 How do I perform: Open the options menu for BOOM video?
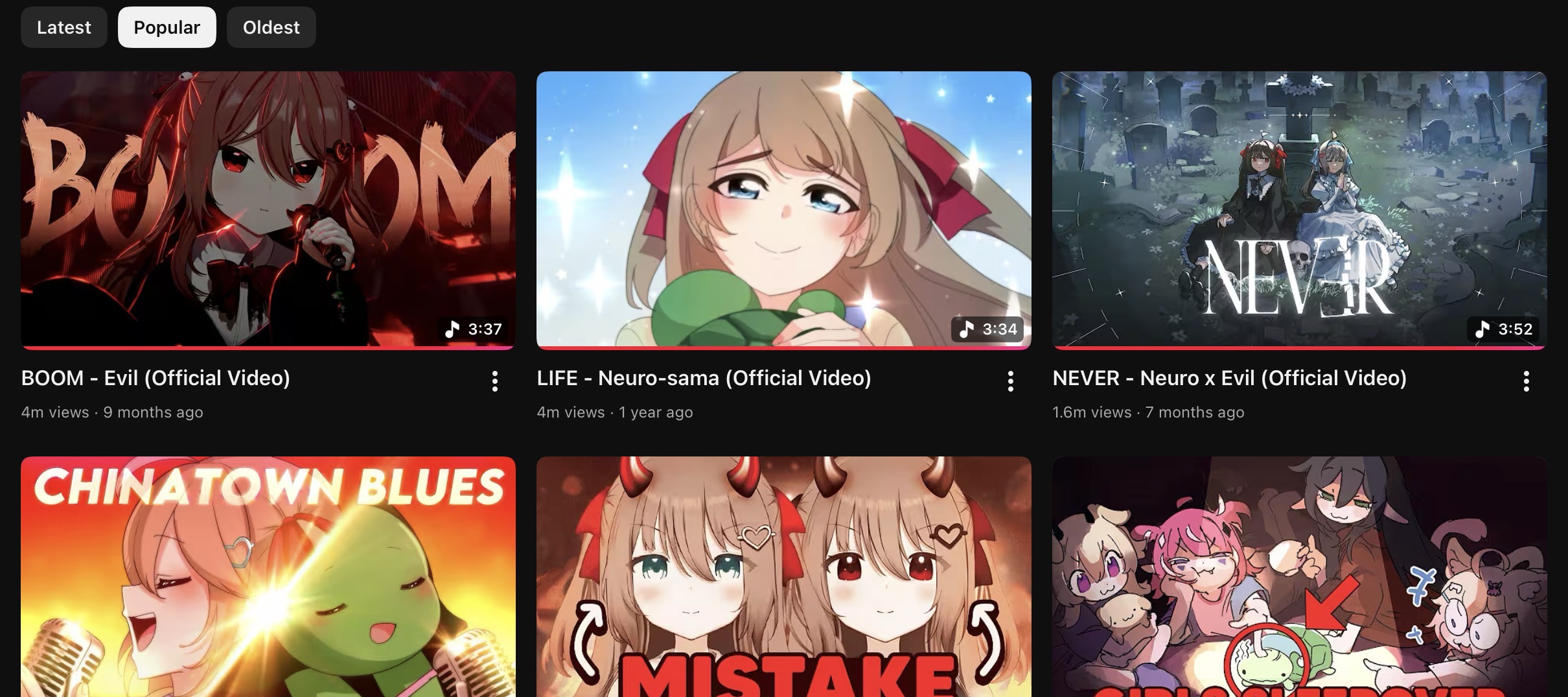click(494, 381)
